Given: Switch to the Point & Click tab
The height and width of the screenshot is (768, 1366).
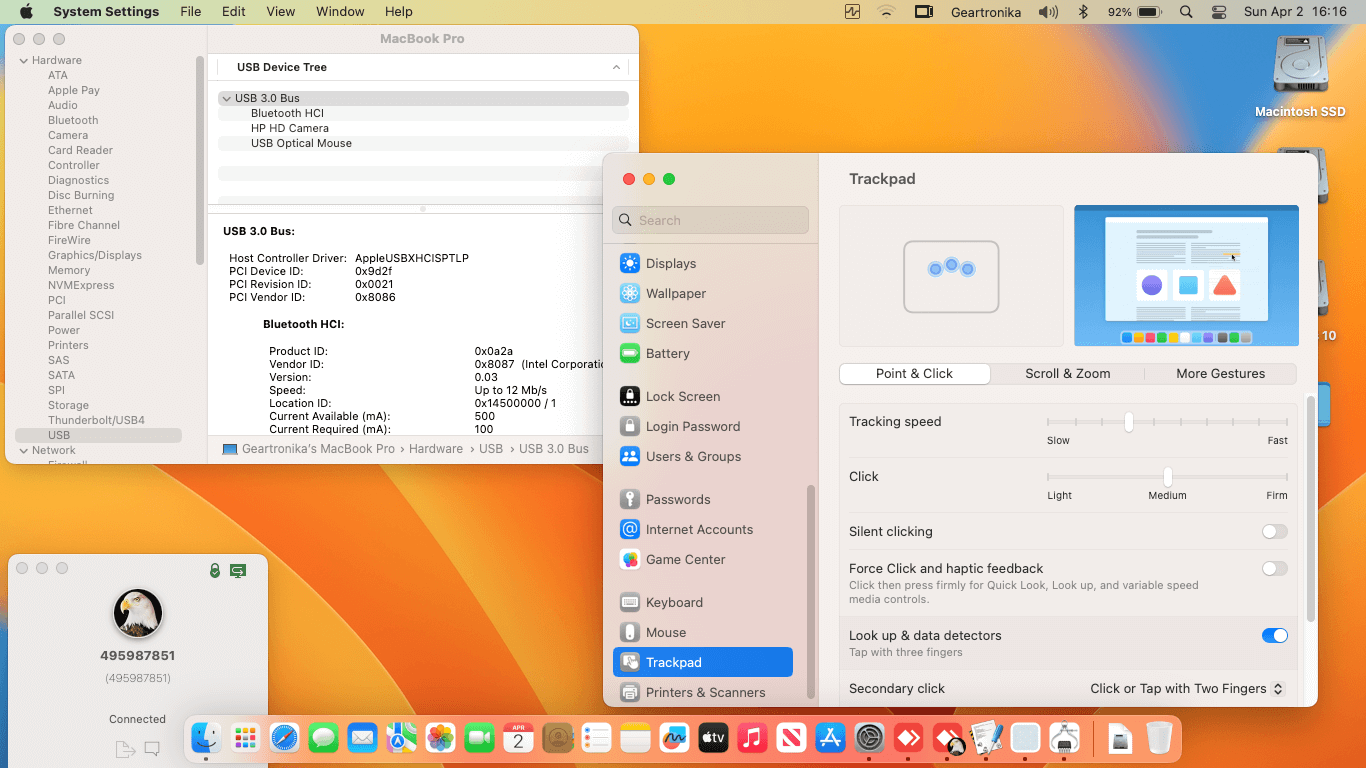Looking at the screenshot, I should point(915,374).
